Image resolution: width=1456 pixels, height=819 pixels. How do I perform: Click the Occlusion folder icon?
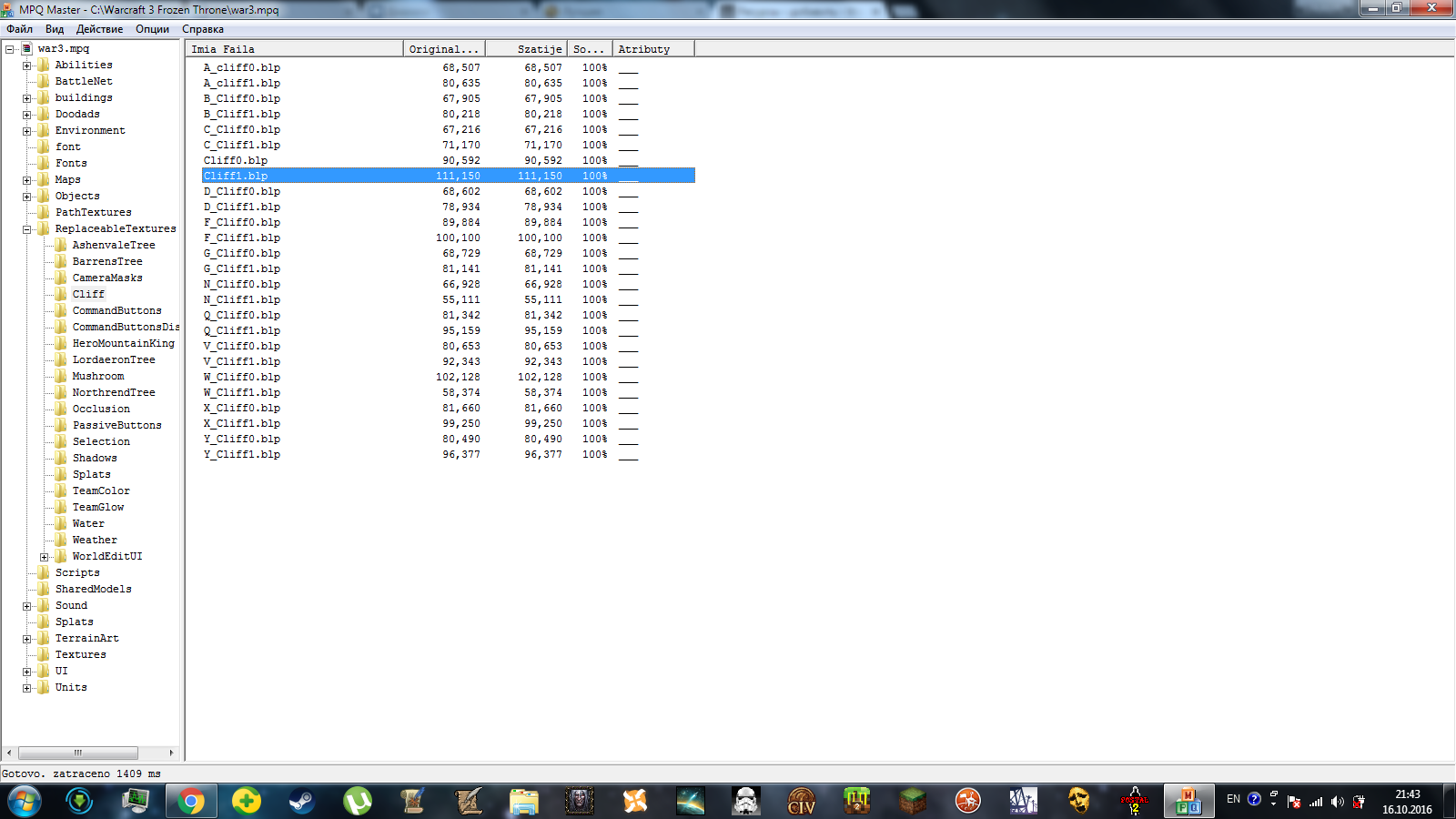click(x=61, y=409)
